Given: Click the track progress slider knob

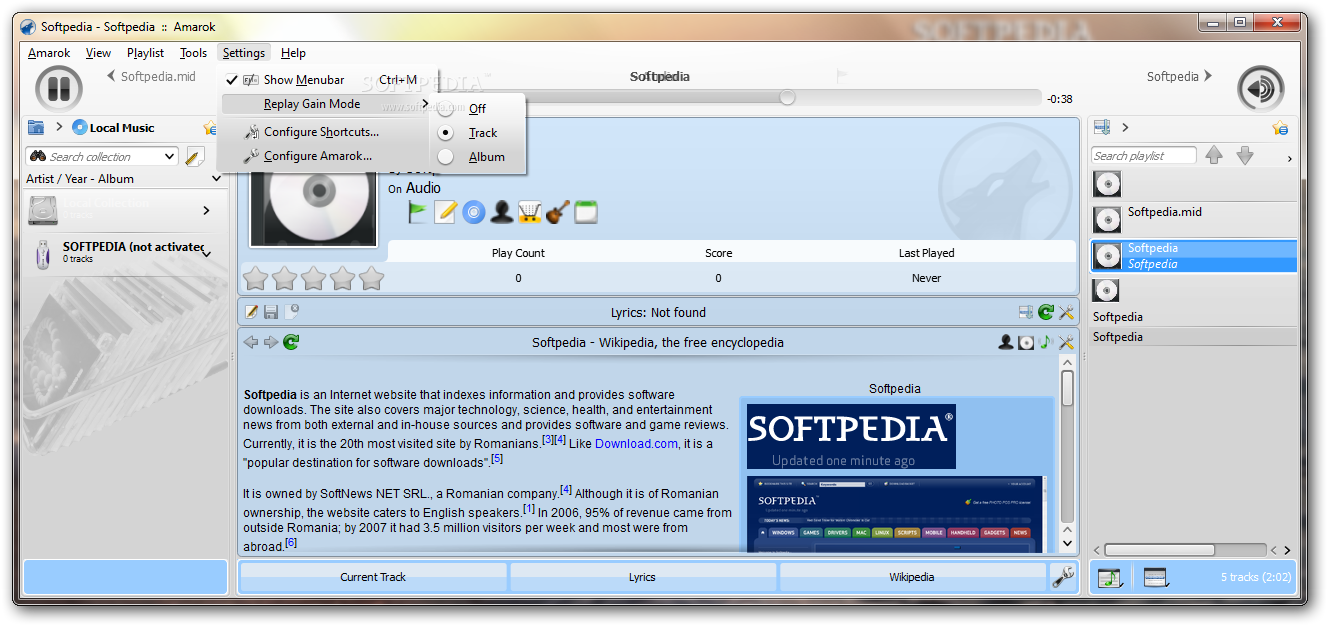Looking at the screenshot, I should point(787,97).
